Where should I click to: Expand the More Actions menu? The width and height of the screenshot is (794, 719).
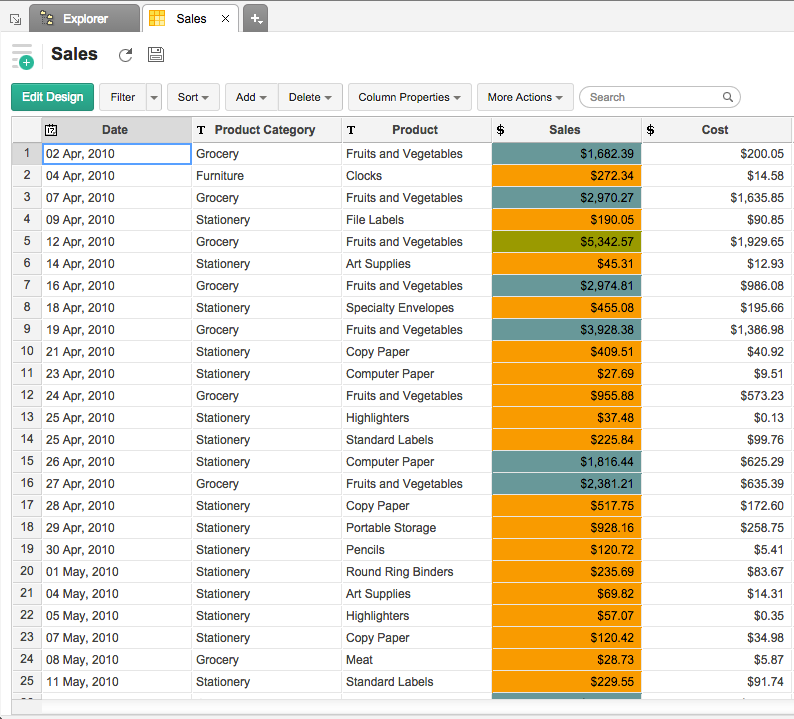click(525, 97)
